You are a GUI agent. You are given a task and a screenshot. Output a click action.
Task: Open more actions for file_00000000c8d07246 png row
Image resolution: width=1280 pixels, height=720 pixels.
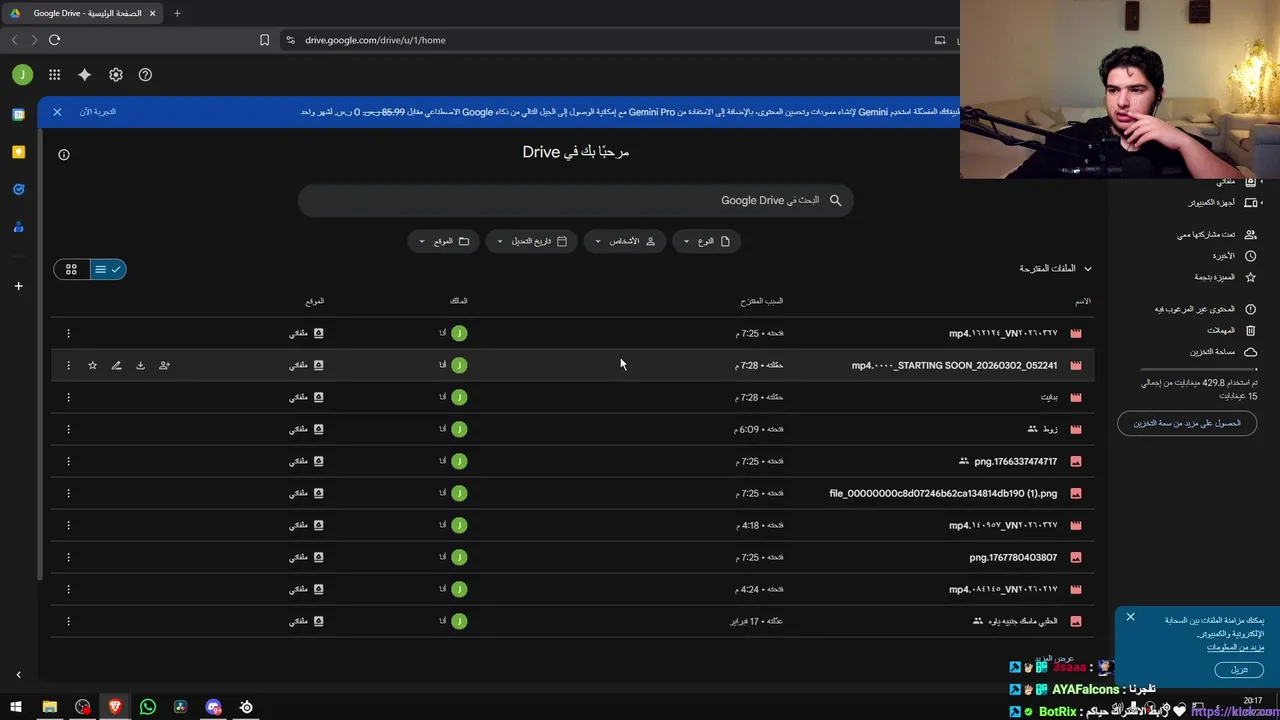[x=68, y=493]
